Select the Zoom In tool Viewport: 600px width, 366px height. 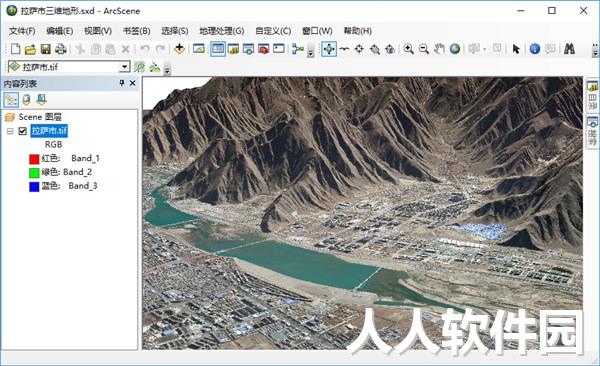(x=408, y=49)
